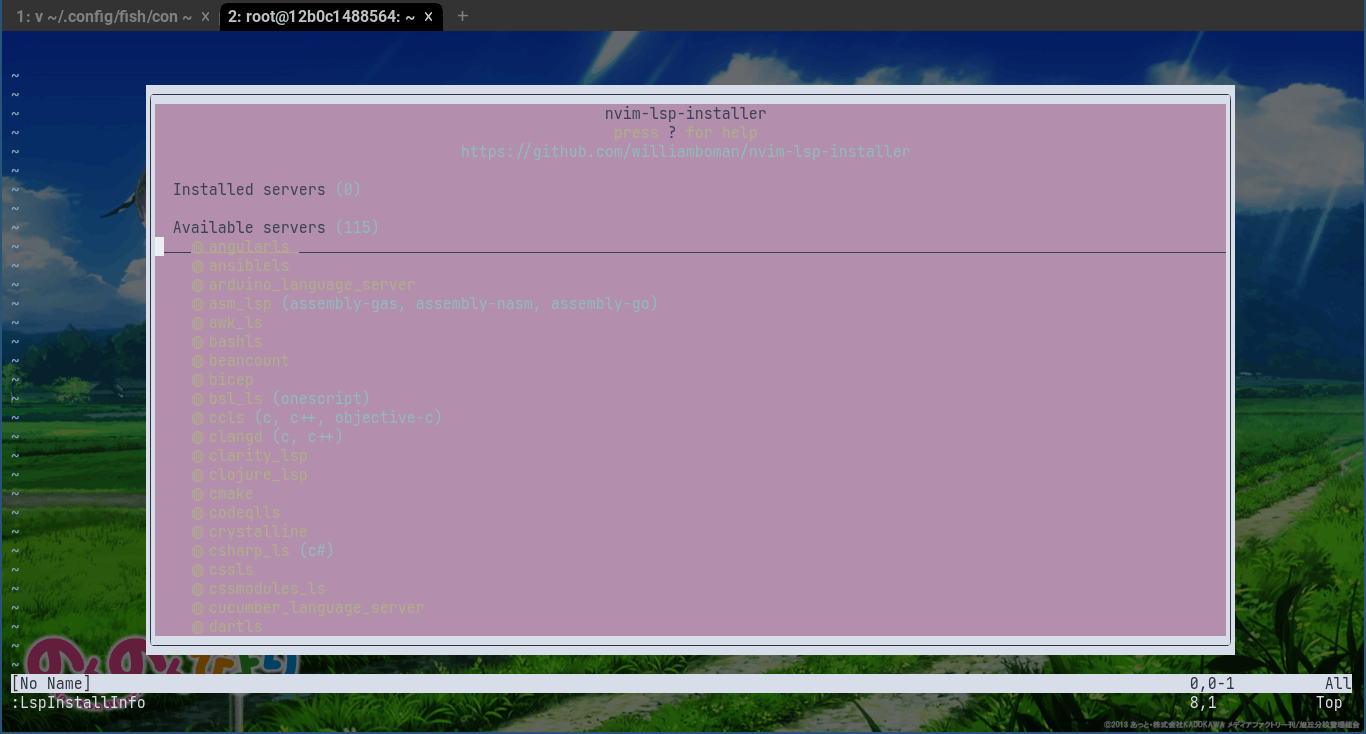Click the nvim-lsp-installer title

pos(686,114)
